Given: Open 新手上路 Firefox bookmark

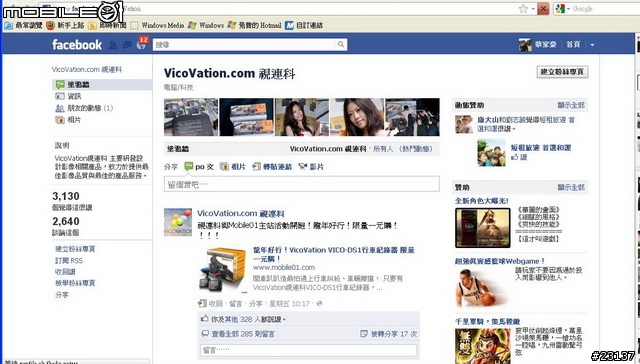Looking at the screenshot, I should click(65, 25).
